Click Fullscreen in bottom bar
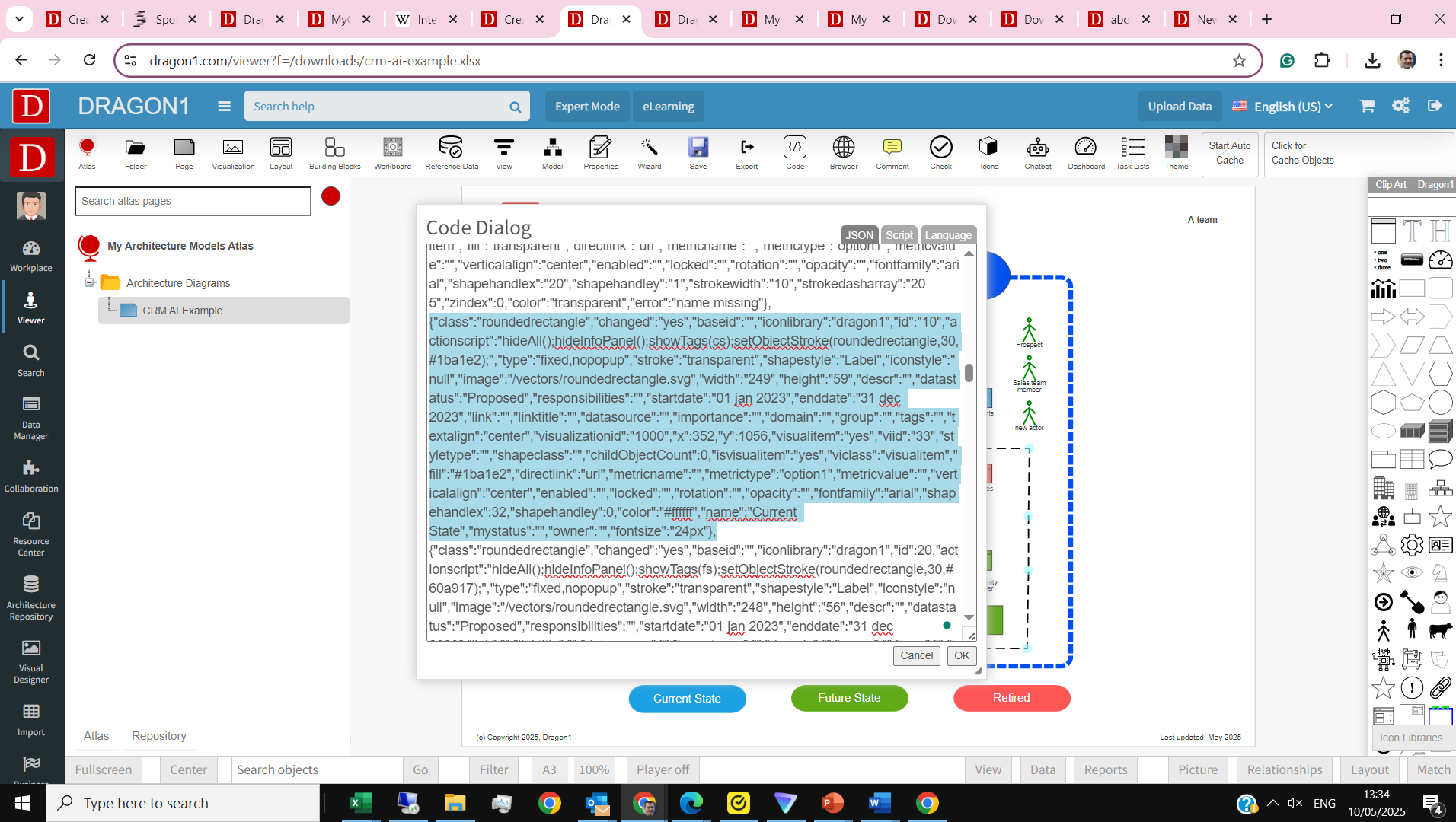This screenshot has width=1456, height=822. pos(104,769)
